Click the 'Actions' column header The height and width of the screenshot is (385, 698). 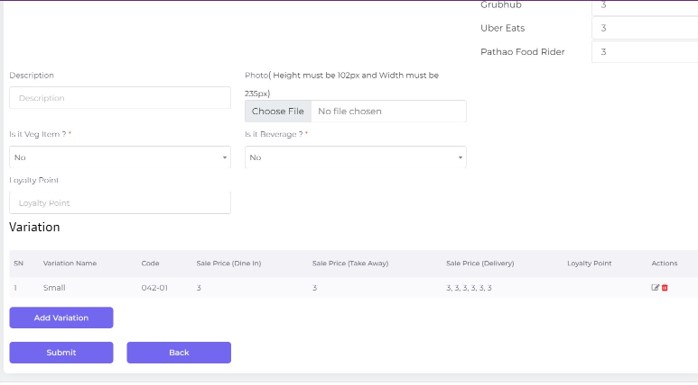point(664,263)
